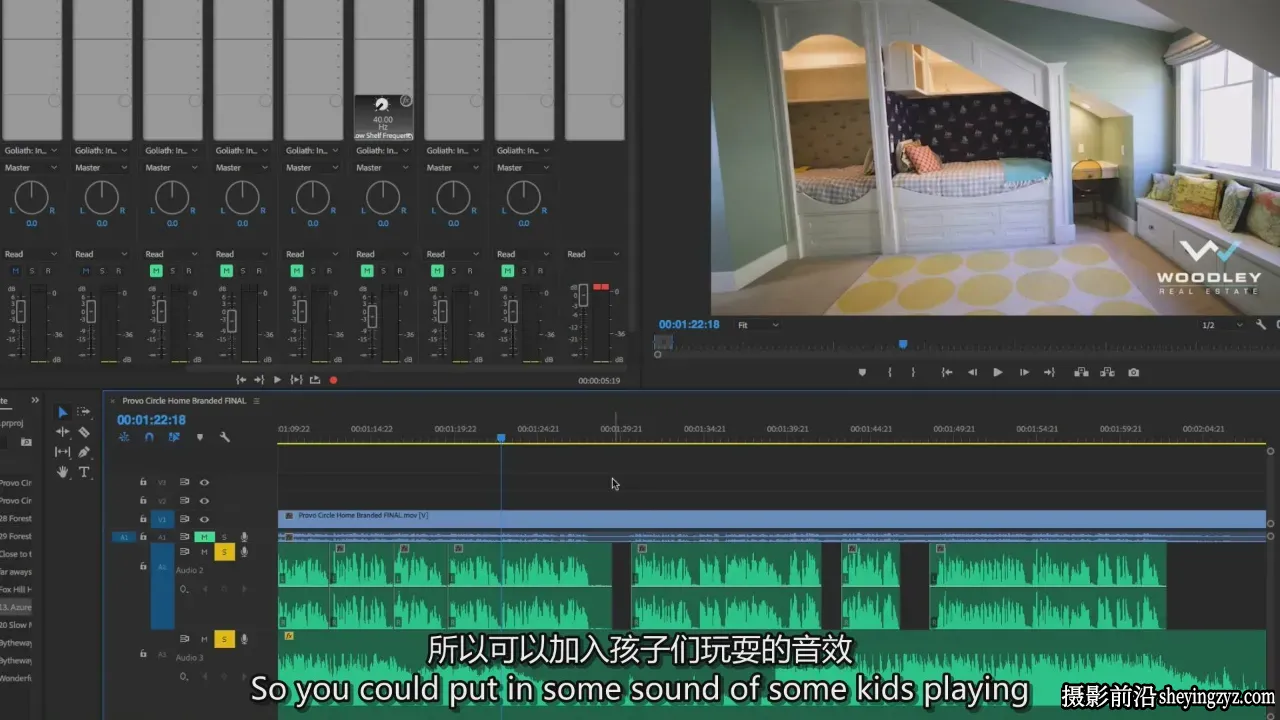1280x720 pixels.
Task: Open Goliath input dropdown on first mixer channel
Action: (x=31, y=151)
